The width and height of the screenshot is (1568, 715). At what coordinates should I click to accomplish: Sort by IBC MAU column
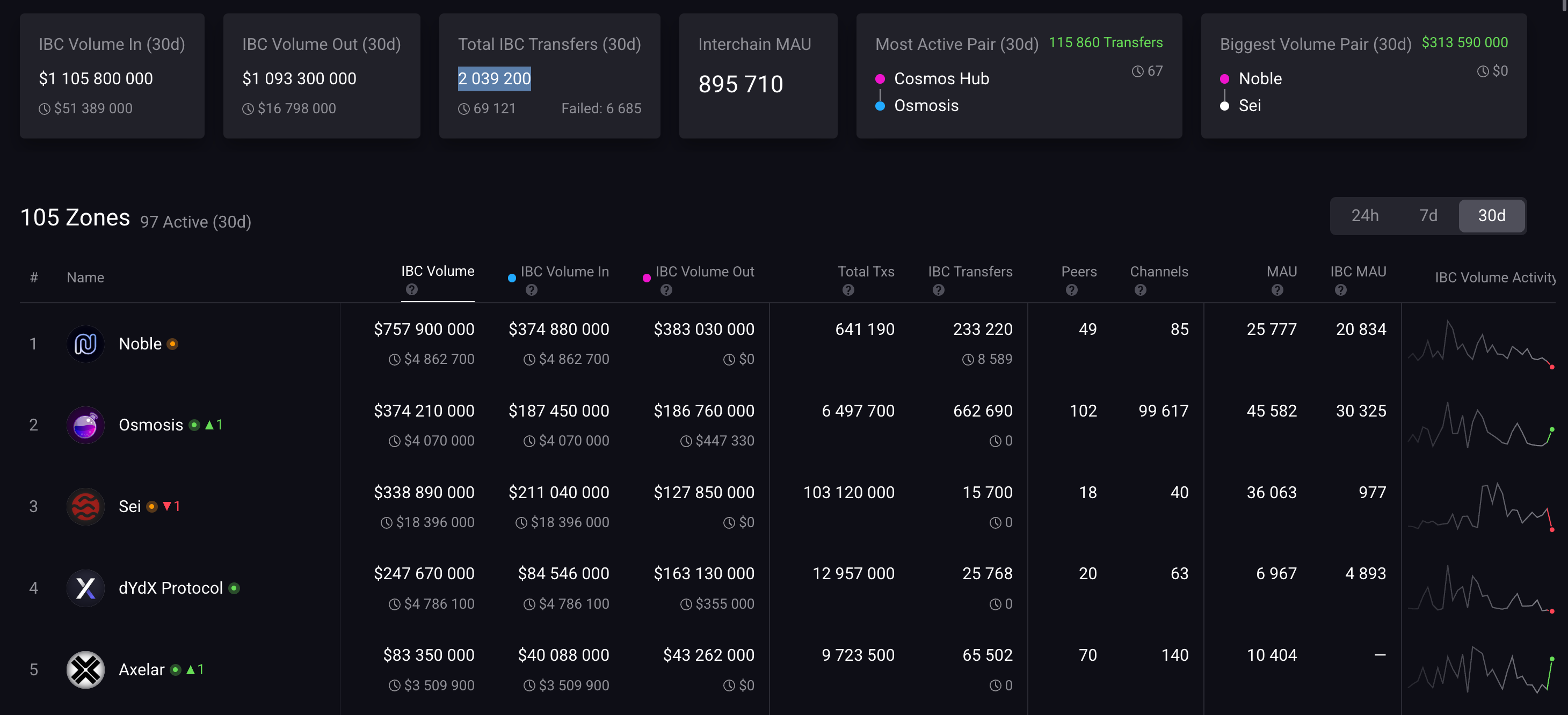[1358, 272]
